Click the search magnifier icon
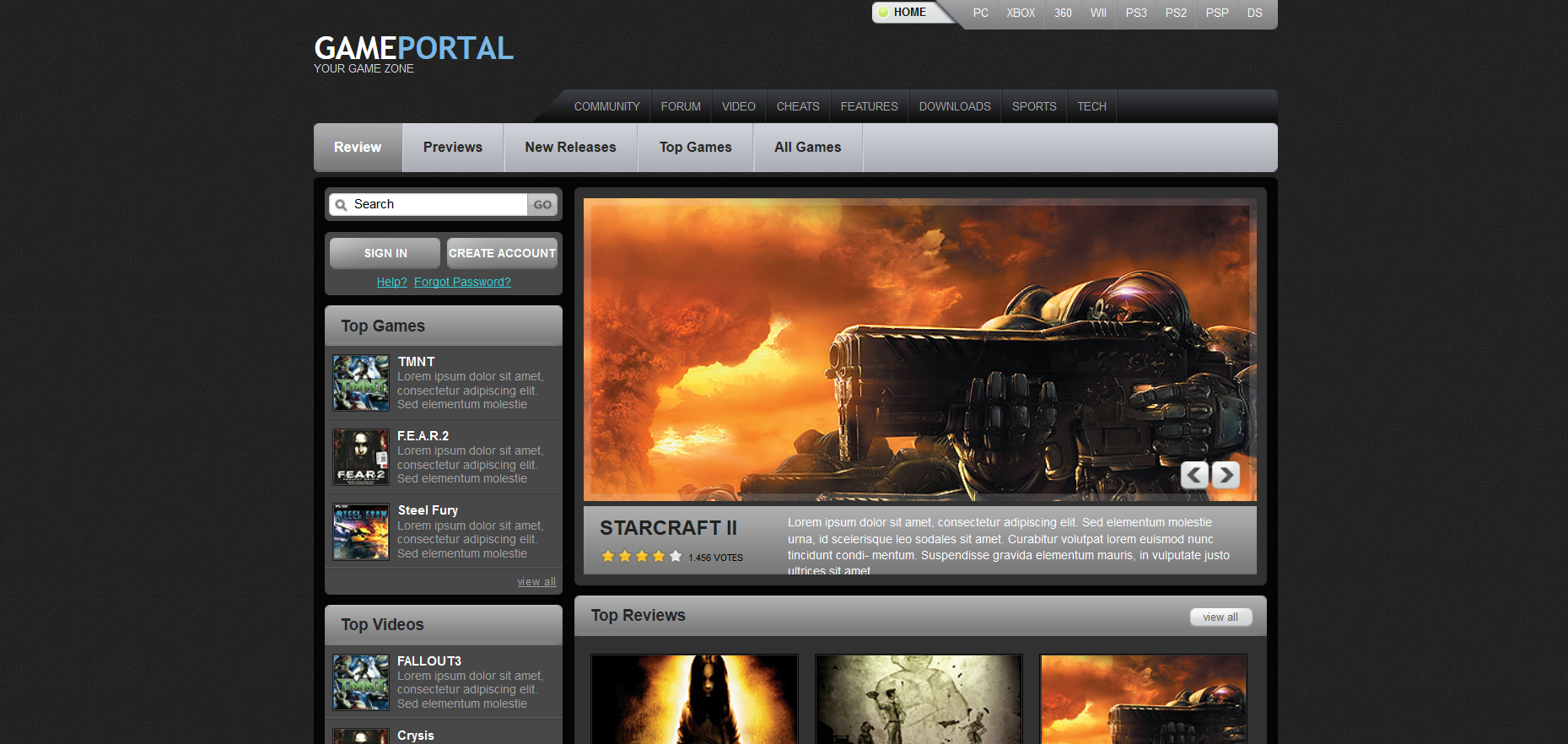The height and width of the screenshot is (744, 1568). point(342,205)
